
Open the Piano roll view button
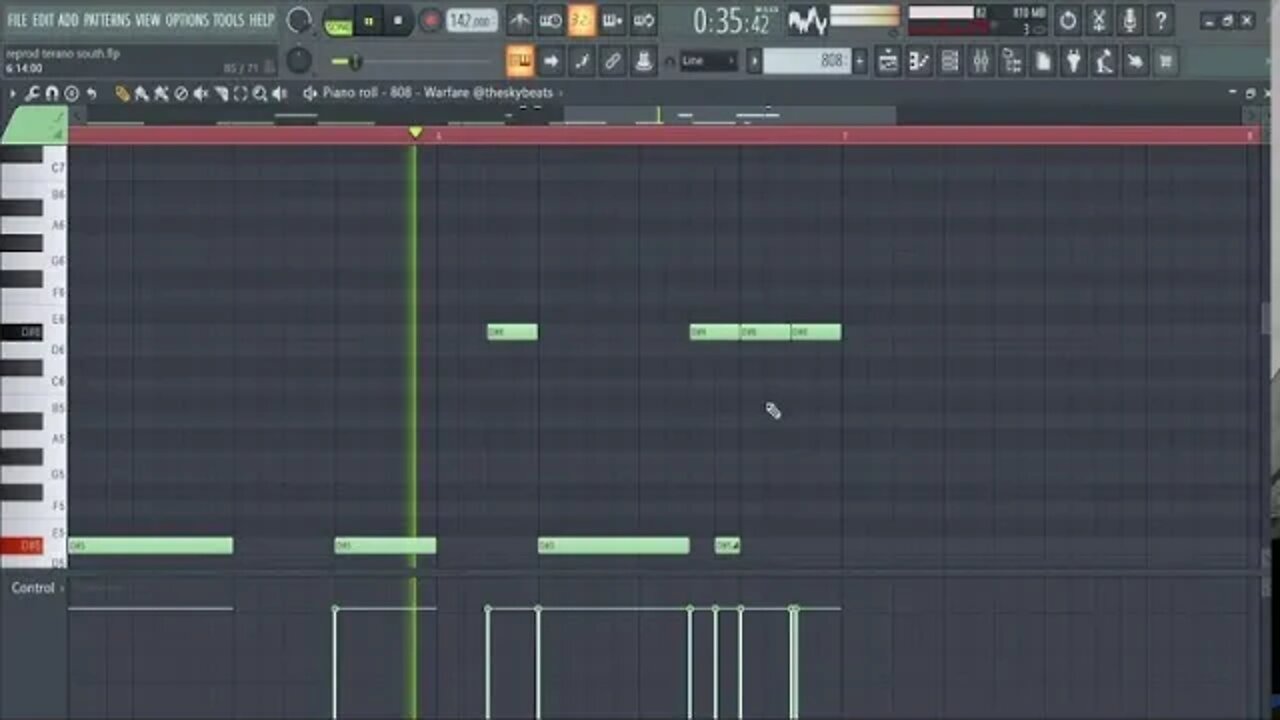pyautogui.click(x=919, y=61)
